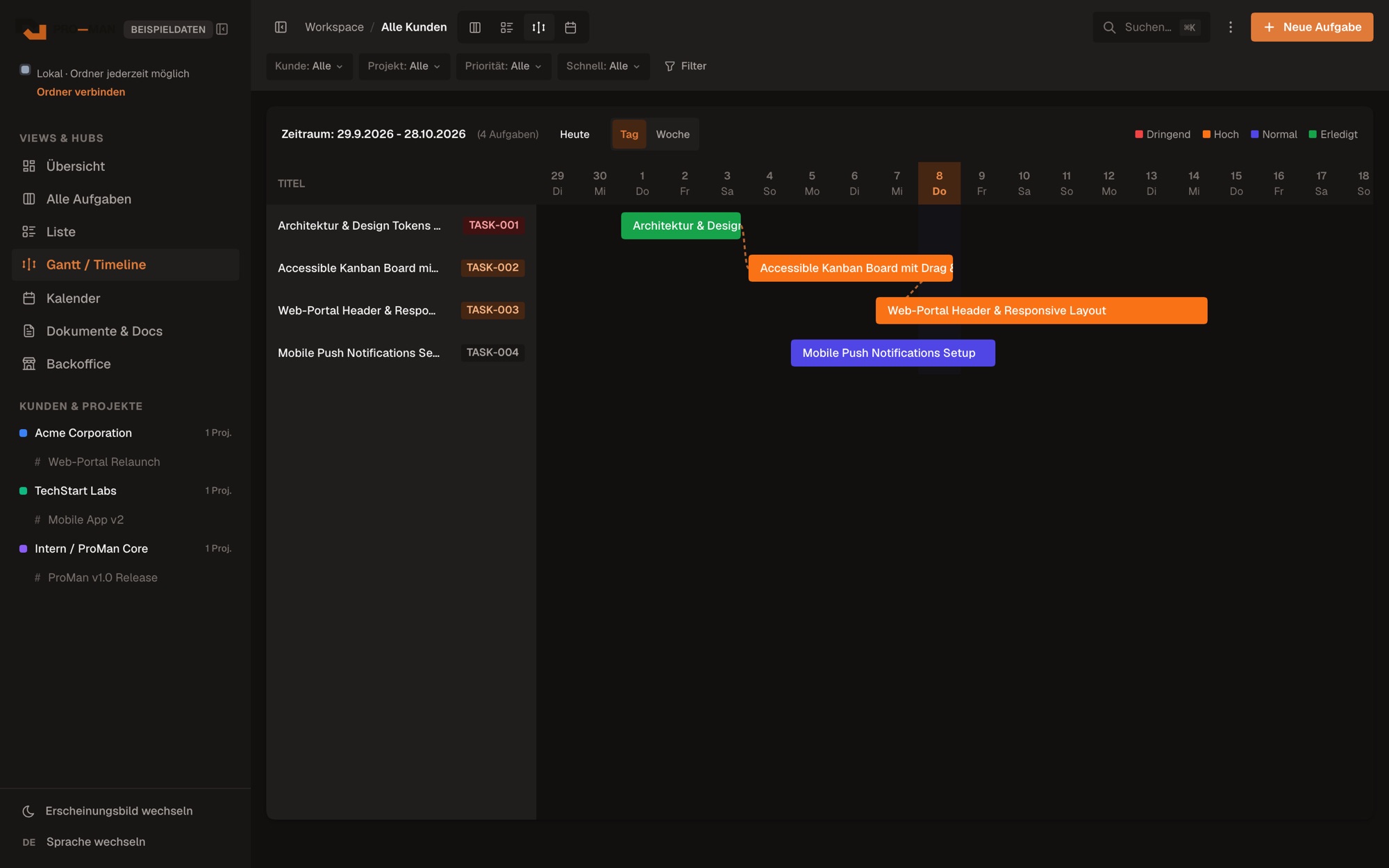Open the Projekt: Alle dropdown
Viewport: 1389px width, 868px height.
pos(404,67)
